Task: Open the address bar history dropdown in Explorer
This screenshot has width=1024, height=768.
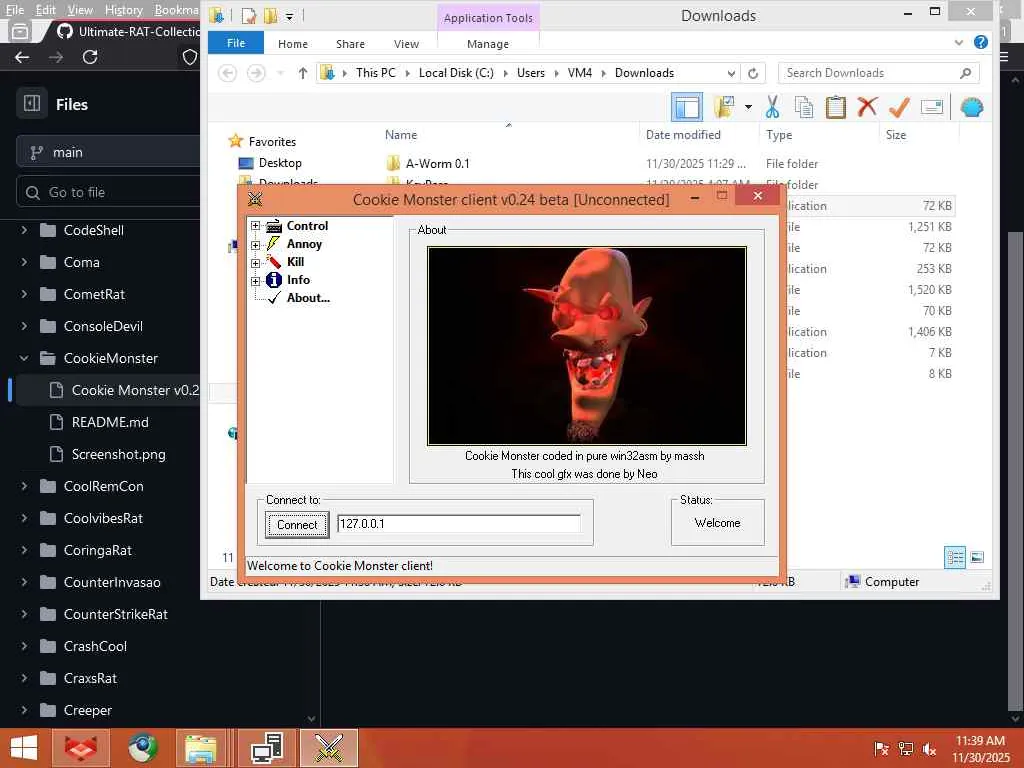Action: pyautogui.click(x=731, y=73)
